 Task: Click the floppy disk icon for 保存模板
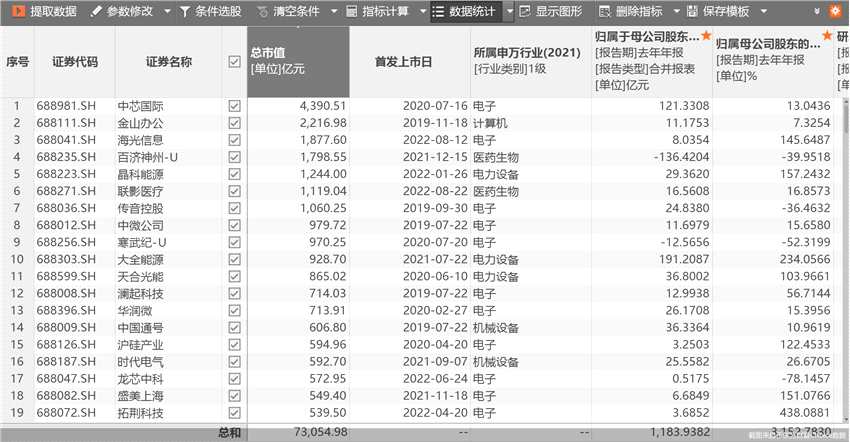(692, 11)
